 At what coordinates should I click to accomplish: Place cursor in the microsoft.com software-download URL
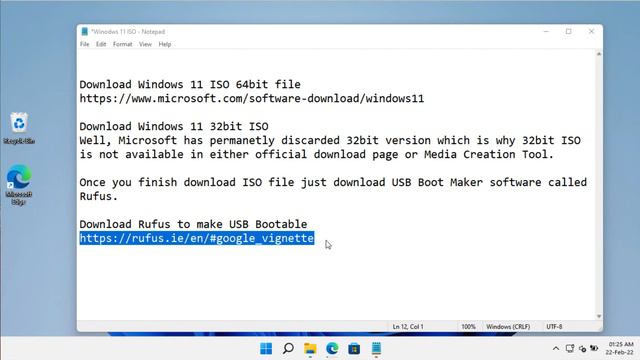[x=252, y=98]
